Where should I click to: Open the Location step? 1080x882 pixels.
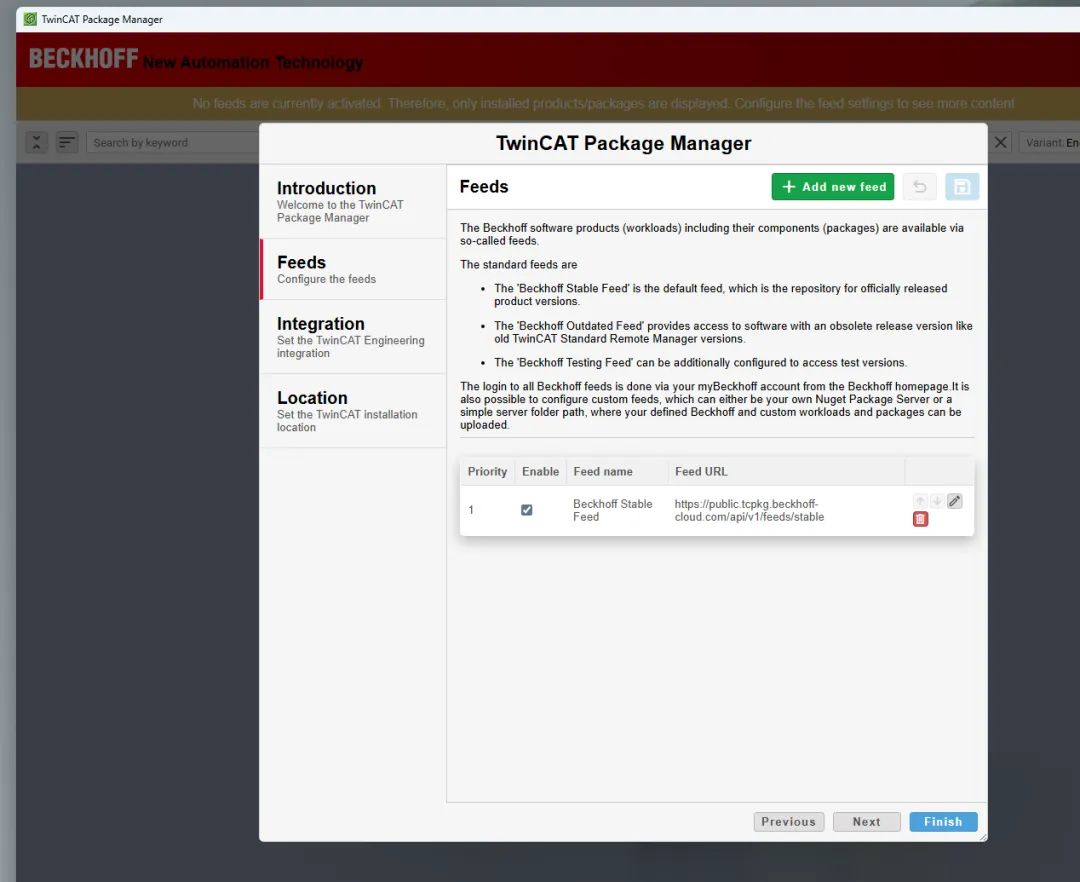[353, 411]
